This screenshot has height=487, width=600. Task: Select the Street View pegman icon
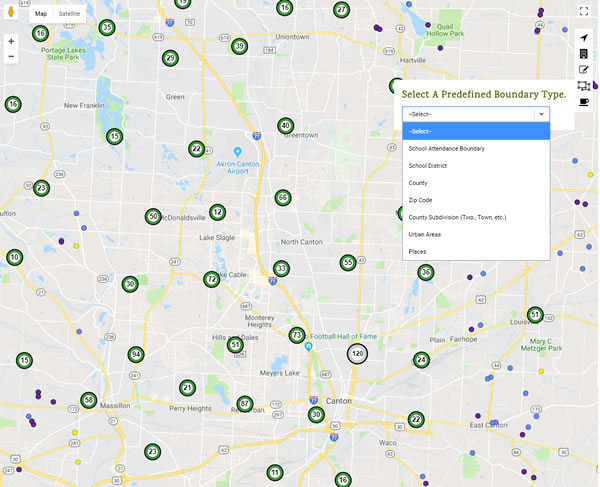[x=11, y=14]
